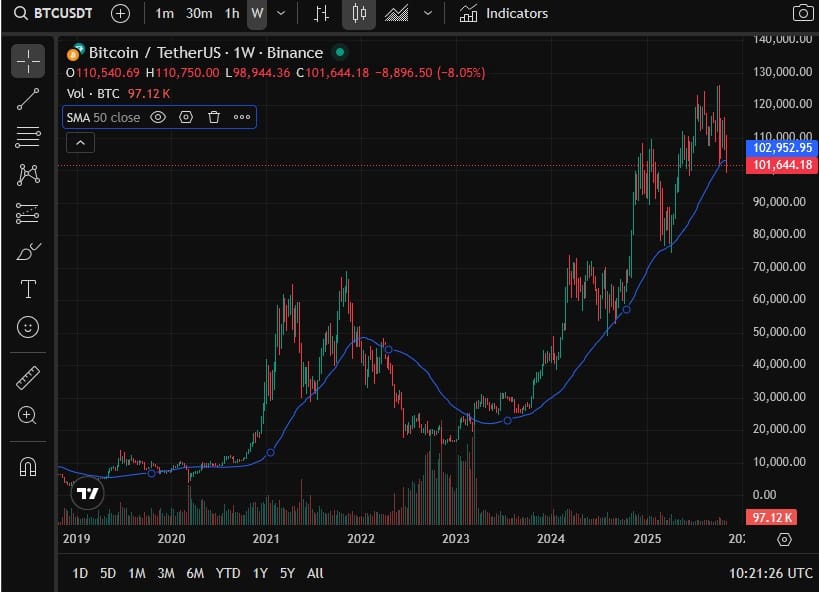Open the chart style dropdown arrow

pos(428,14)
